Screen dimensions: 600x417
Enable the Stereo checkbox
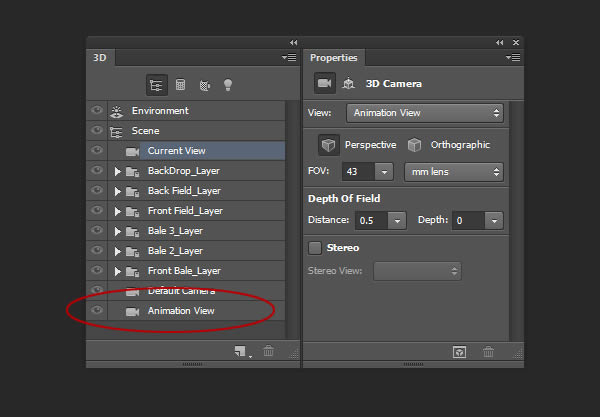tap(315, 248)
